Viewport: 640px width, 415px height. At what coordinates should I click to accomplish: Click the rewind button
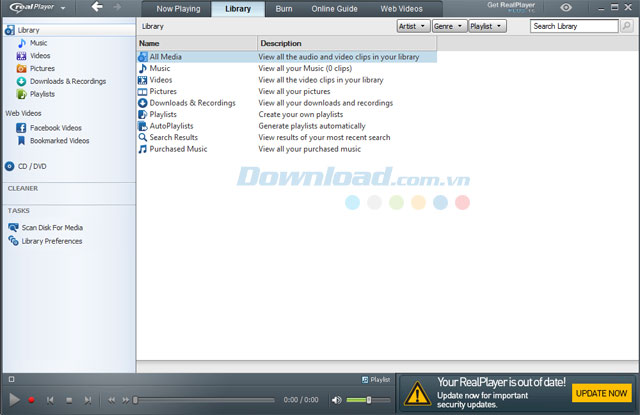(111, 400)
